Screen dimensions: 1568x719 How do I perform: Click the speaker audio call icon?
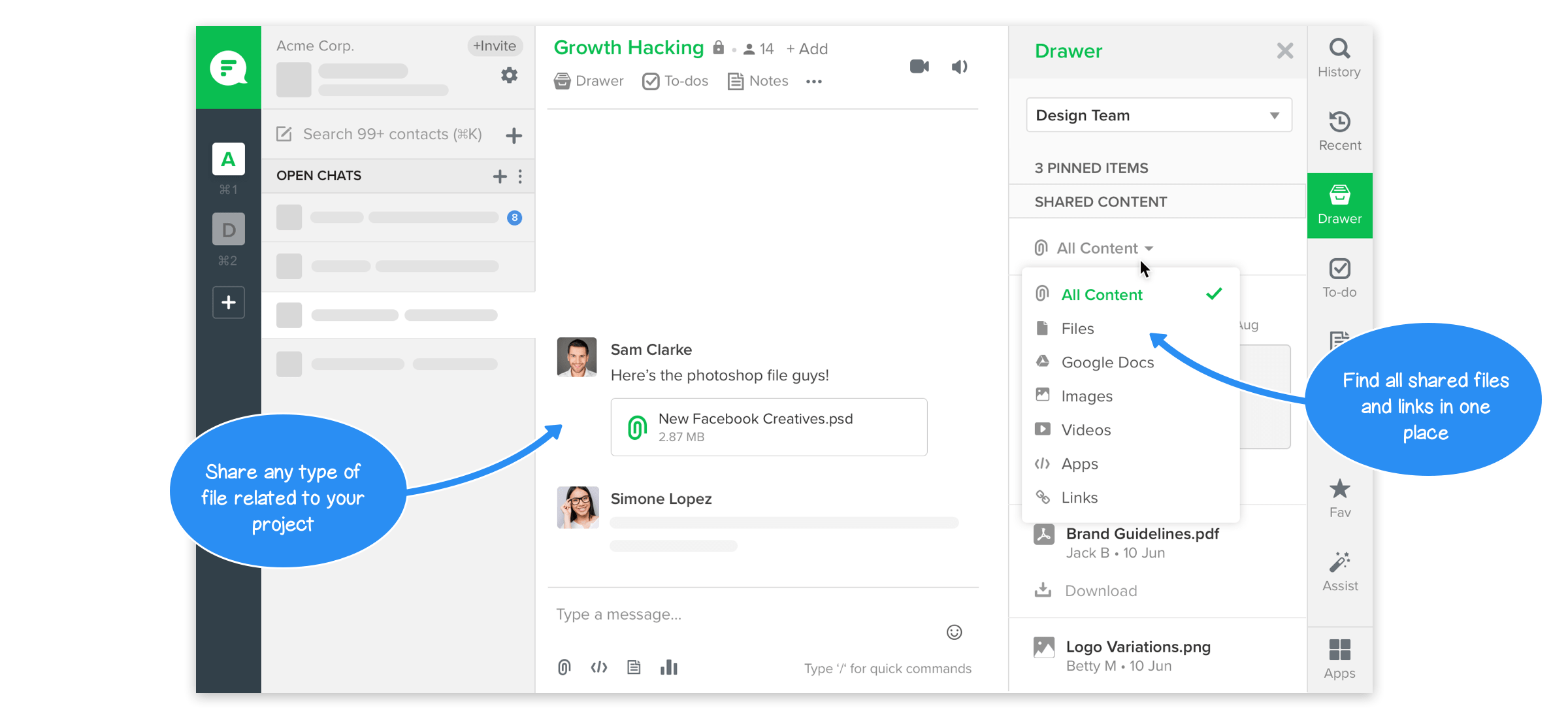959,67
